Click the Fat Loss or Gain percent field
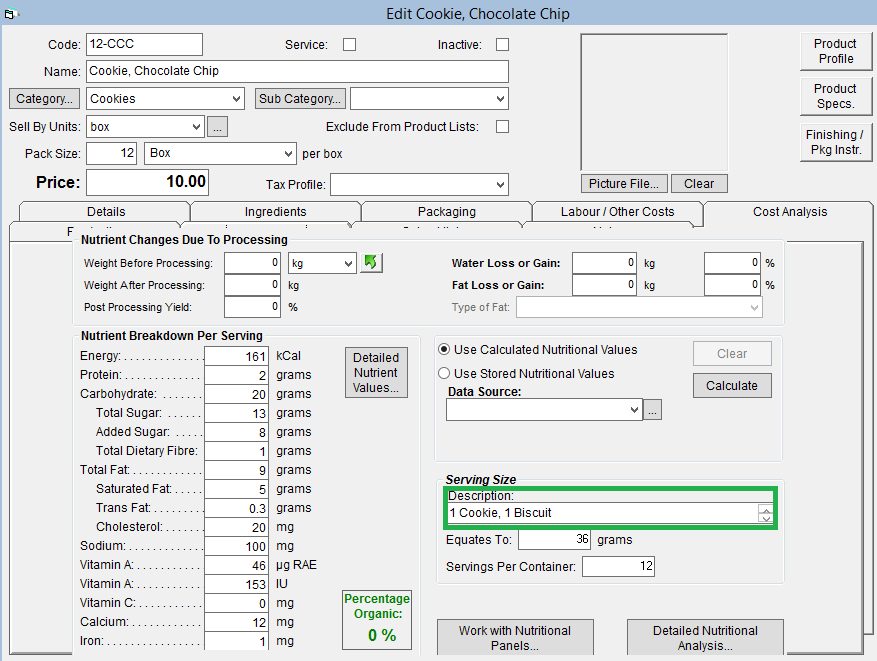The height and width of the screenshot is (661, 877). point(732,285)
